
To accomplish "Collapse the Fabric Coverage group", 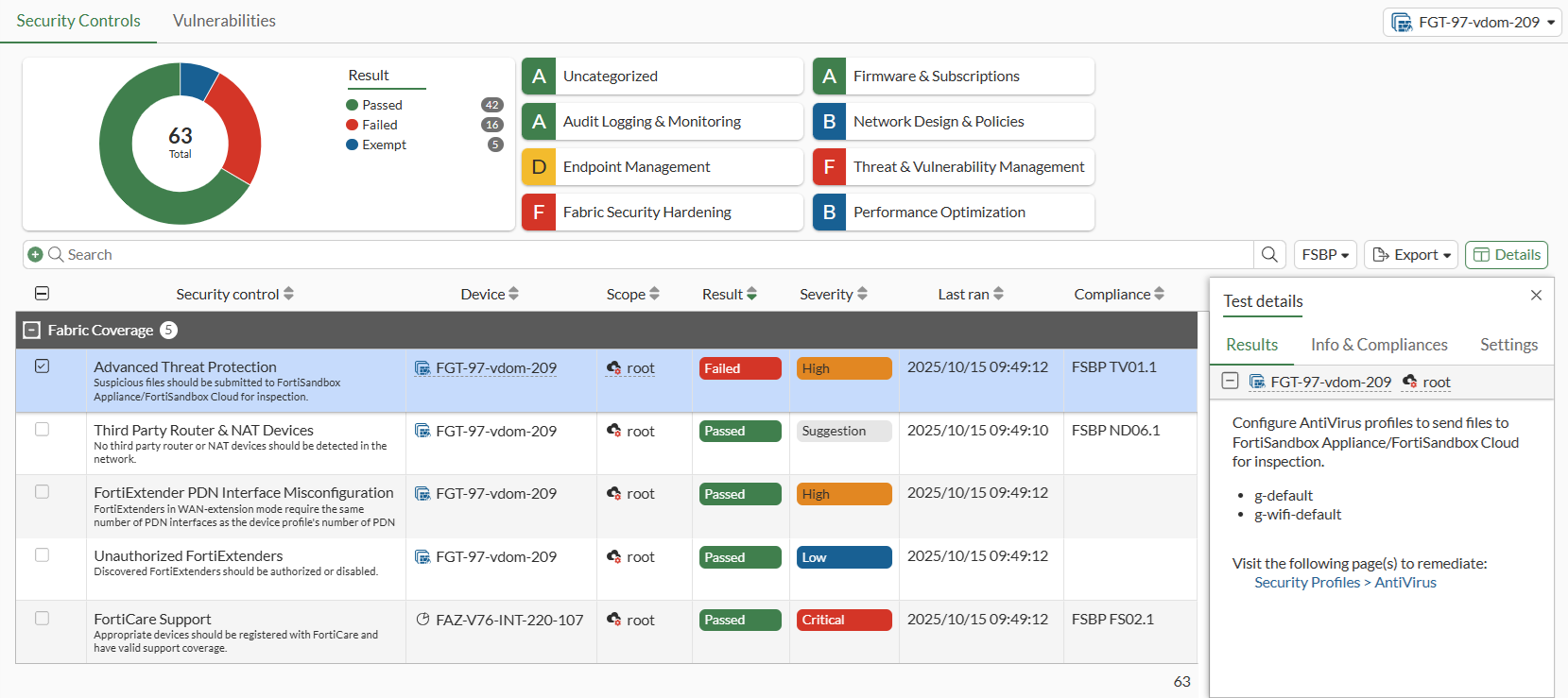I will click(x=32, y=330).
